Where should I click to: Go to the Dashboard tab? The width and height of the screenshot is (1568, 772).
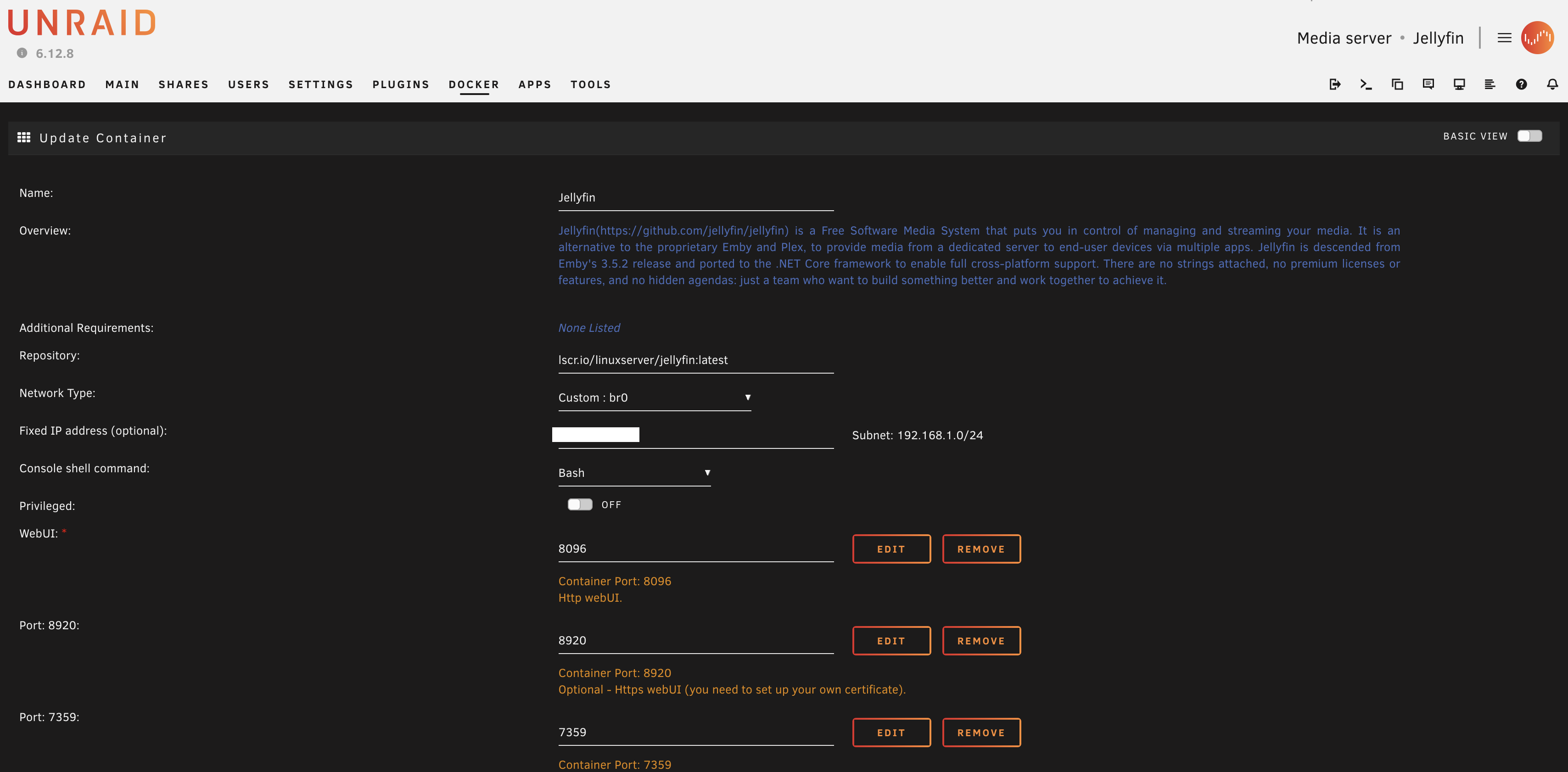(x=47, y=84)
